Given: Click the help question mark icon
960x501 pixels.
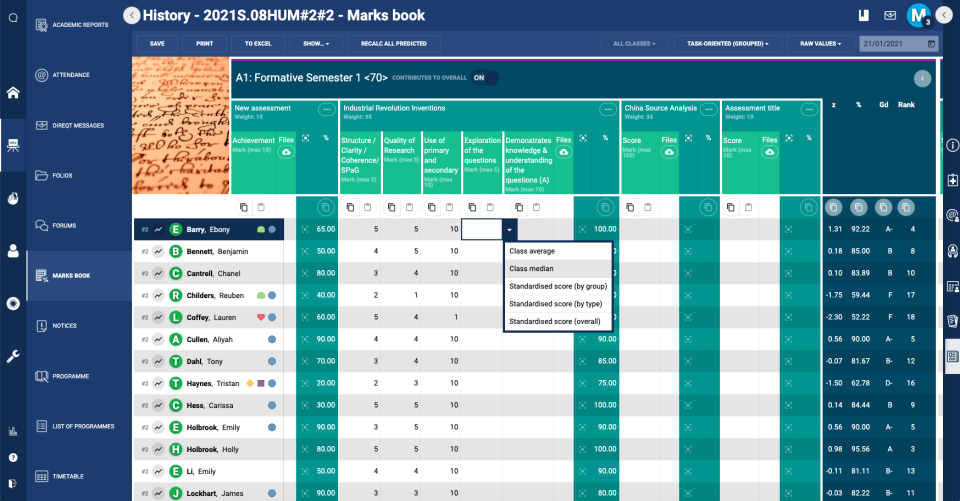Looking at the screenshot, I should coord(13,458).
